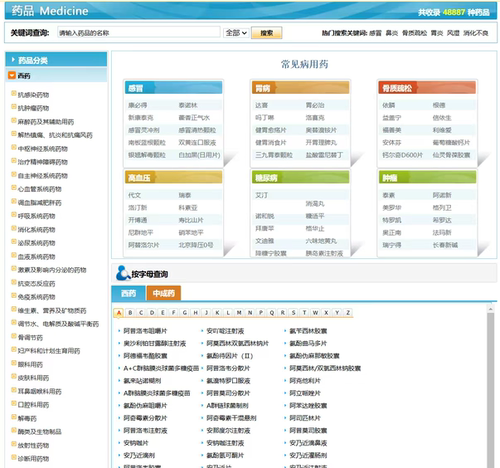The height and width of the screenshot is (468, 500).
Task: Select letter A in alphabet index
Action: 119,313
